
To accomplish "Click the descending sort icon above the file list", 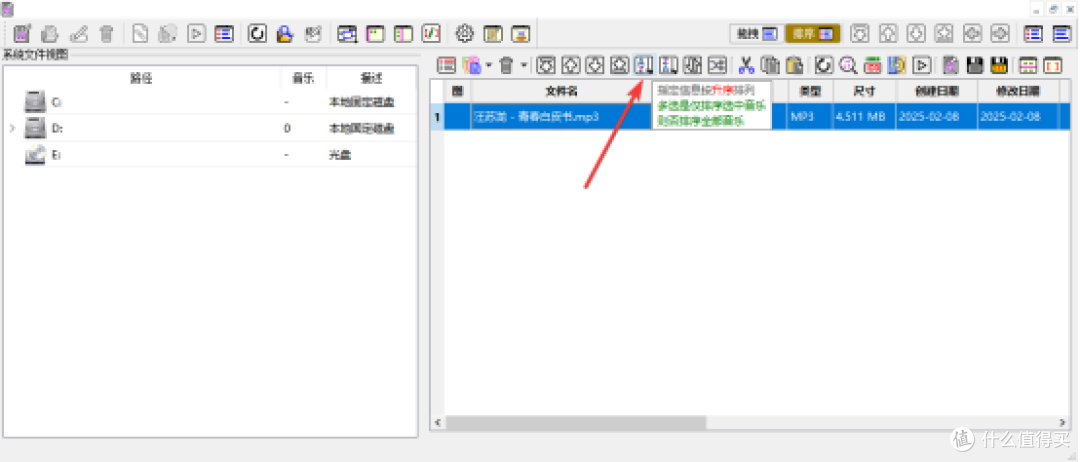I will click(x=669, y=65).
